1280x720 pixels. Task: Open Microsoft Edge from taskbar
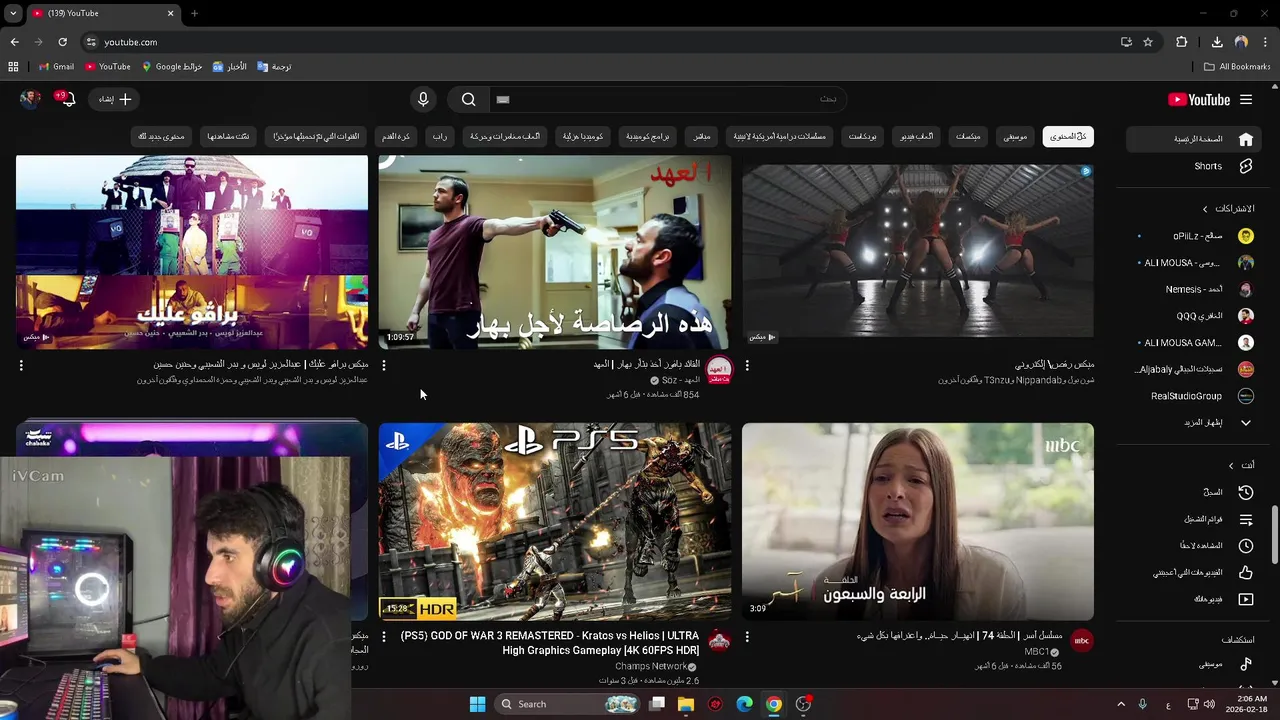click(745, 704)
